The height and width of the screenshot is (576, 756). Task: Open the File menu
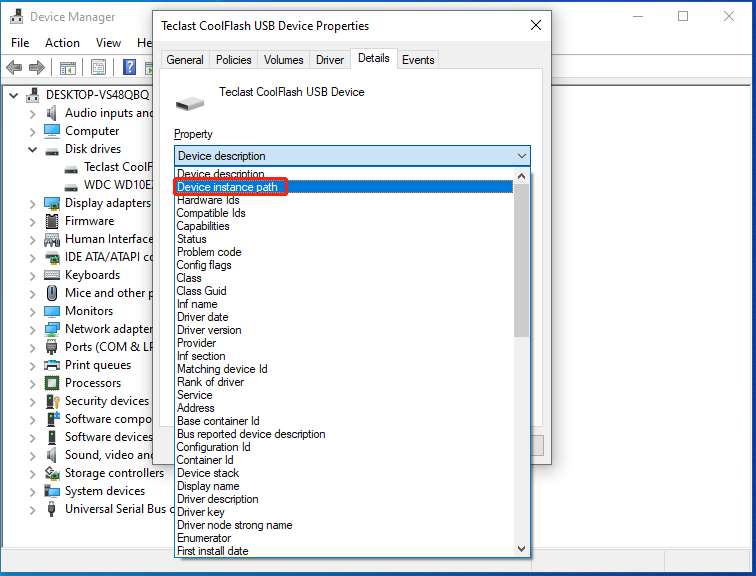click(x=20, y=43)
